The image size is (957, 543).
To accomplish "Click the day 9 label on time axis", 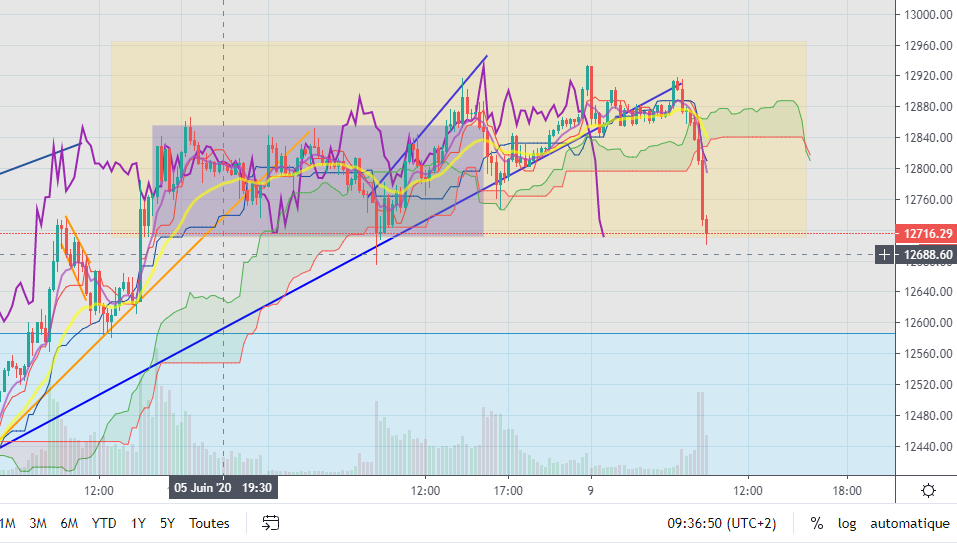I will pos(590,491).
